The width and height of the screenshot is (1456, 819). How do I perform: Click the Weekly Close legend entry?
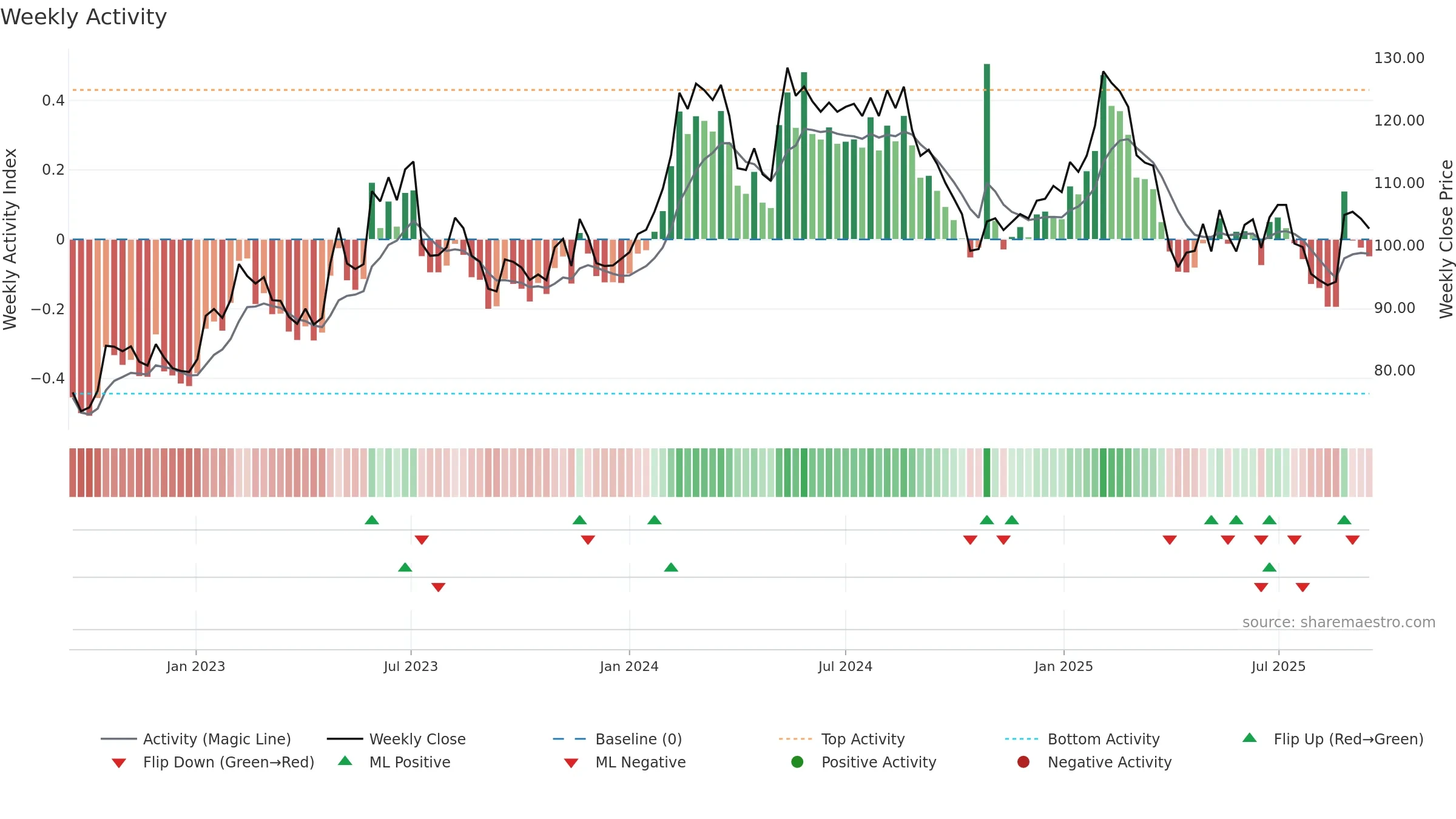pos(396,739)
